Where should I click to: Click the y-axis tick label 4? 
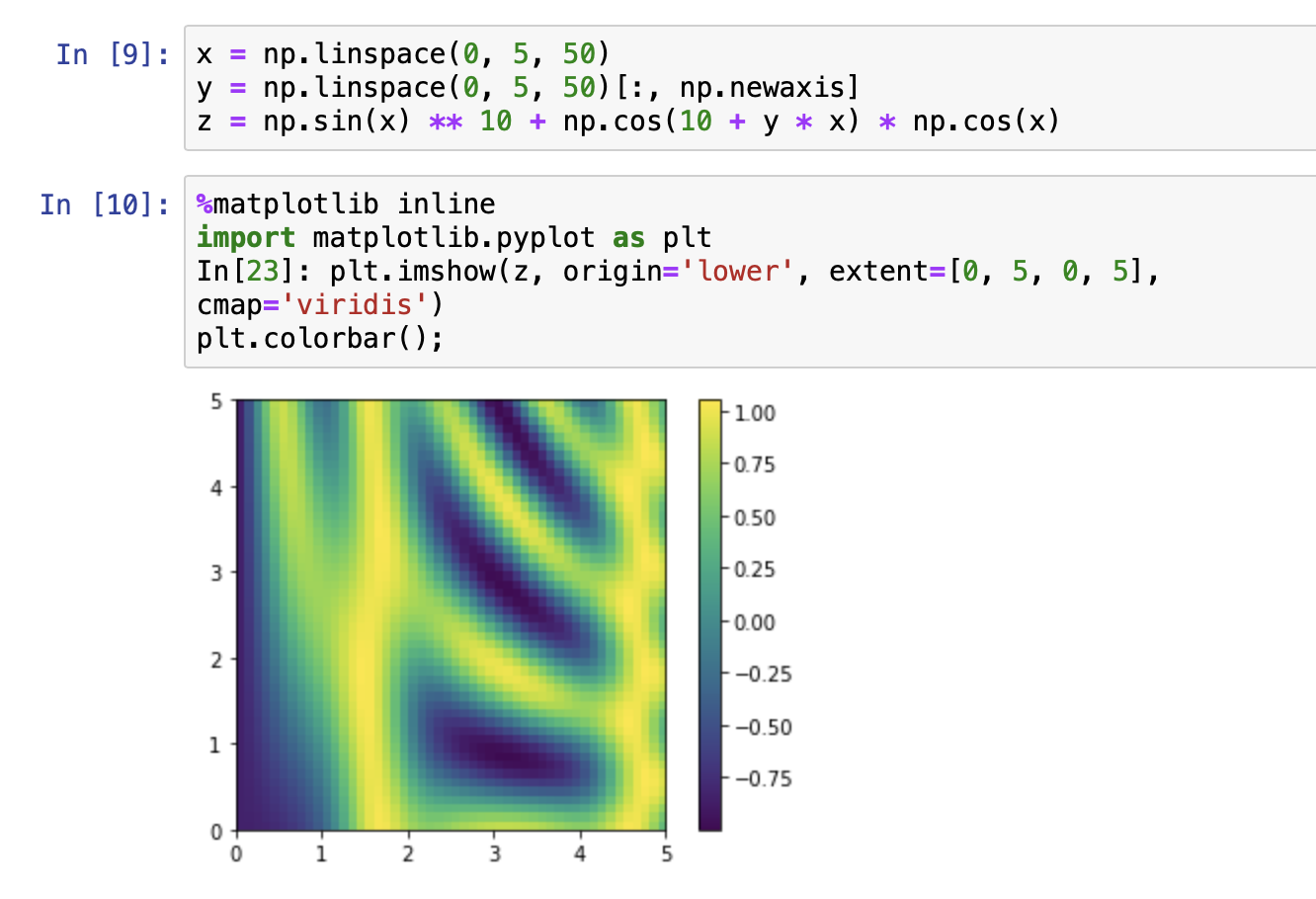click(217, 487)
